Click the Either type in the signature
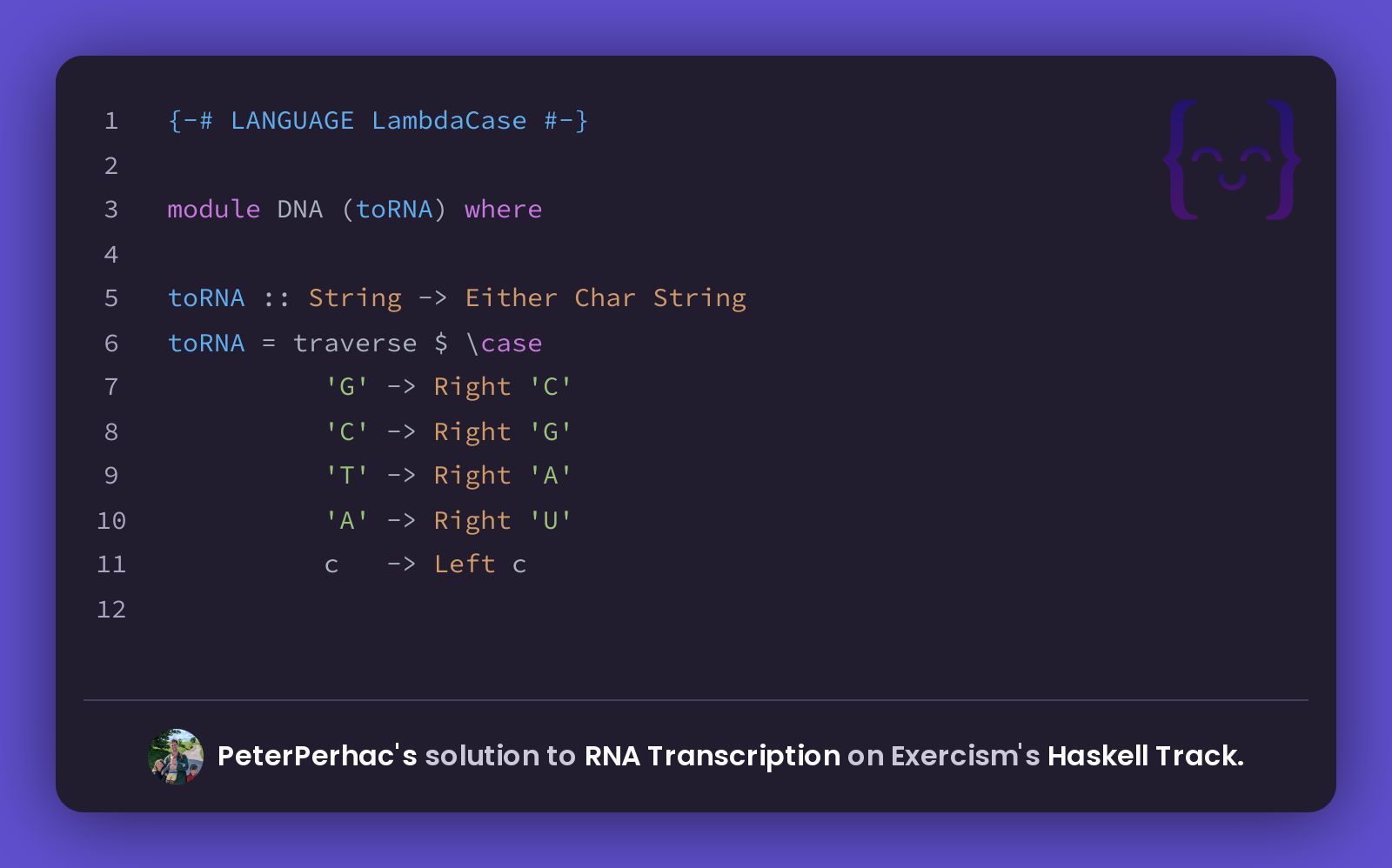Viewport: 1392px width, 868px height. pyautogui.click(x=511, y=298)
